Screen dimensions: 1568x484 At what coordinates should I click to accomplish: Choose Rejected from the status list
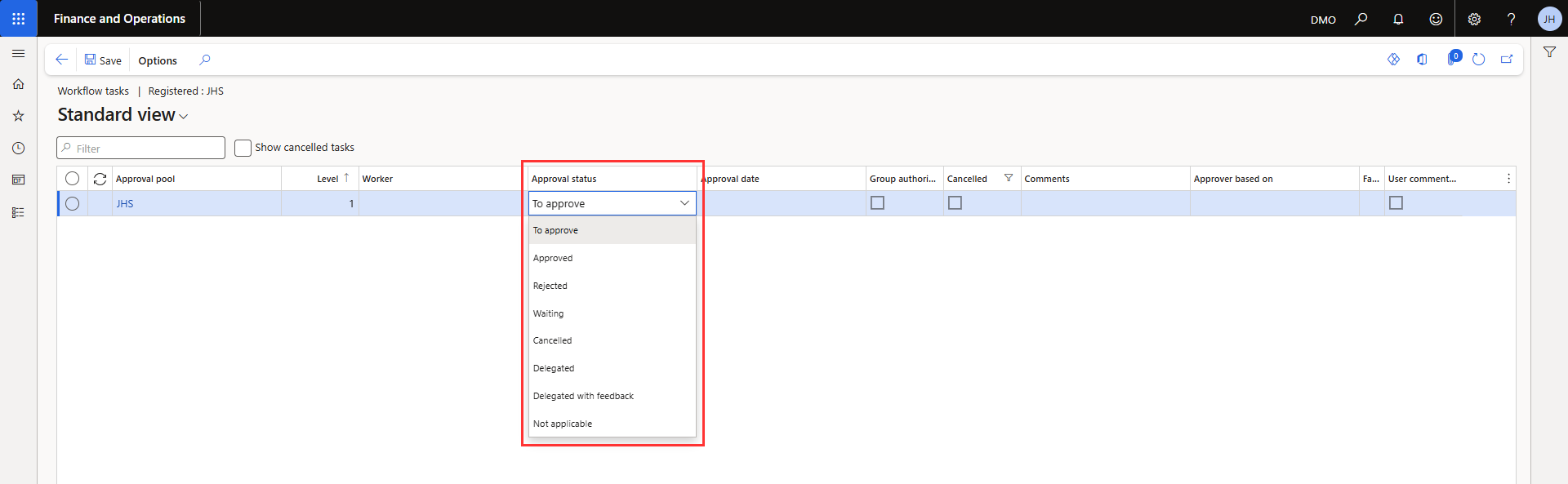(x=550, y=286)
